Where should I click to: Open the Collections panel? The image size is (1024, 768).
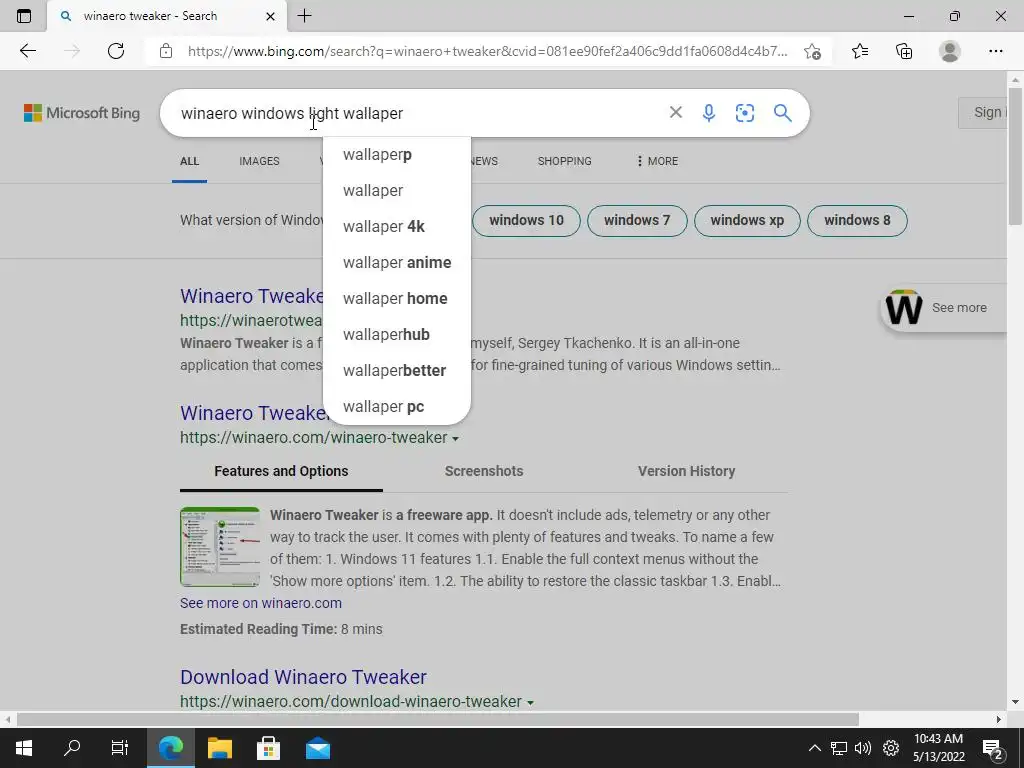click(x=904, y=51)
